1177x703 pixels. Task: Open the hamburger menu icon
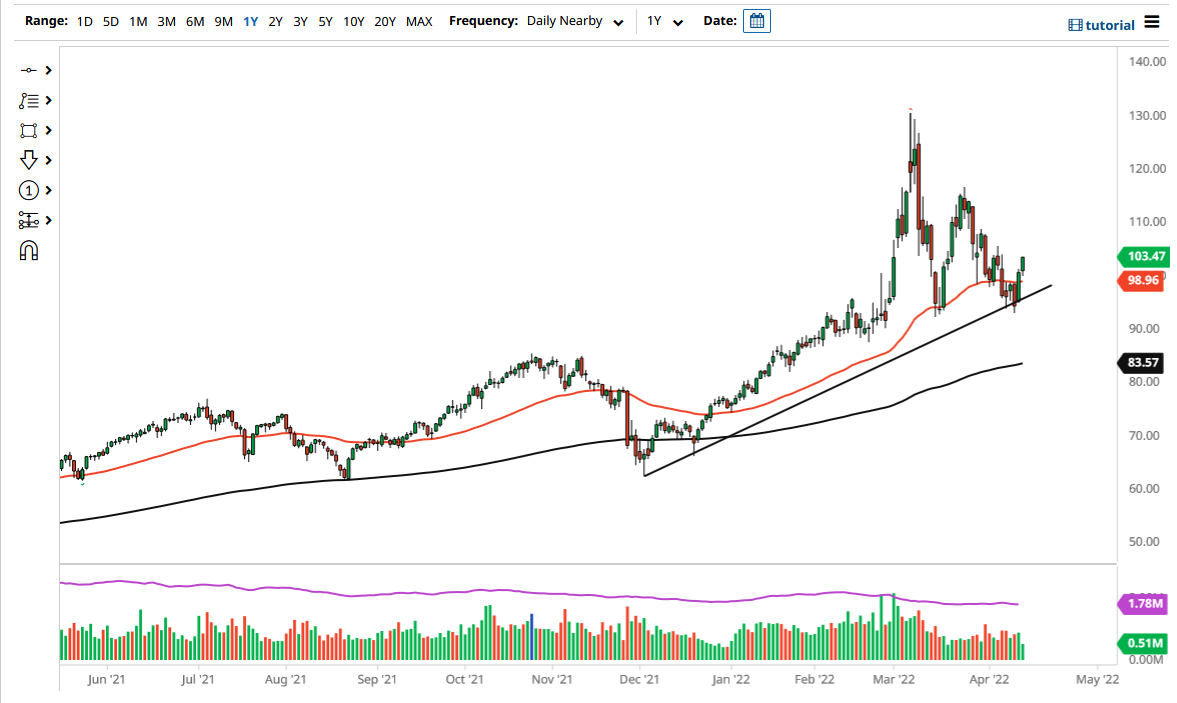[x=1152, y=22]
